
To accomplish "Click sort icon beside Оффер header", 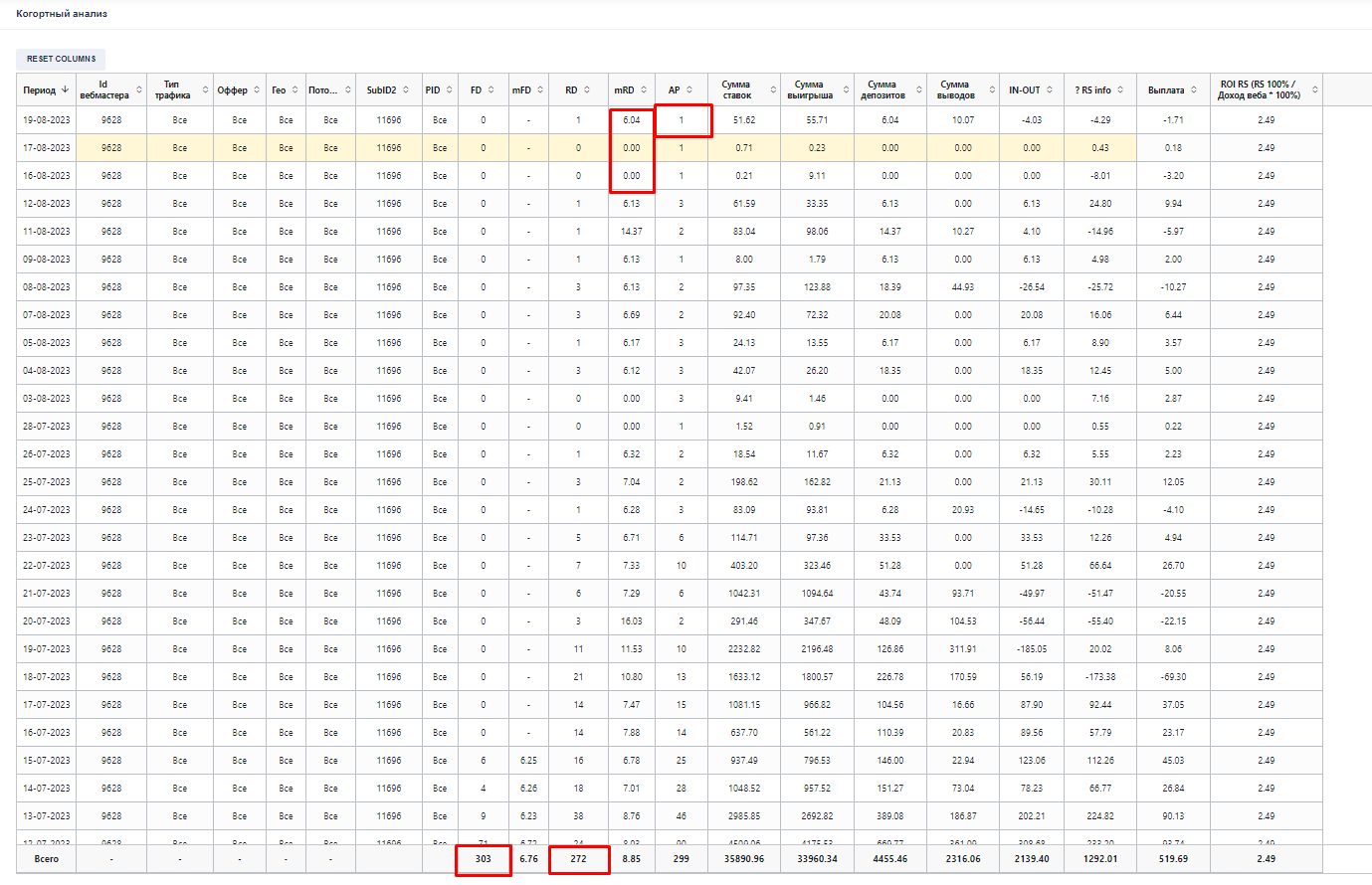I will pos(258,89).
